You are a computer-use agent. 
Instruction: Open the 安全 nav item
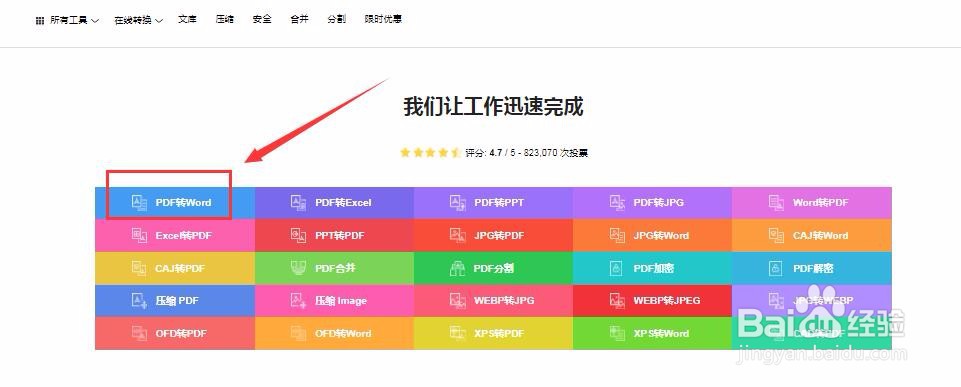[262, 19]
